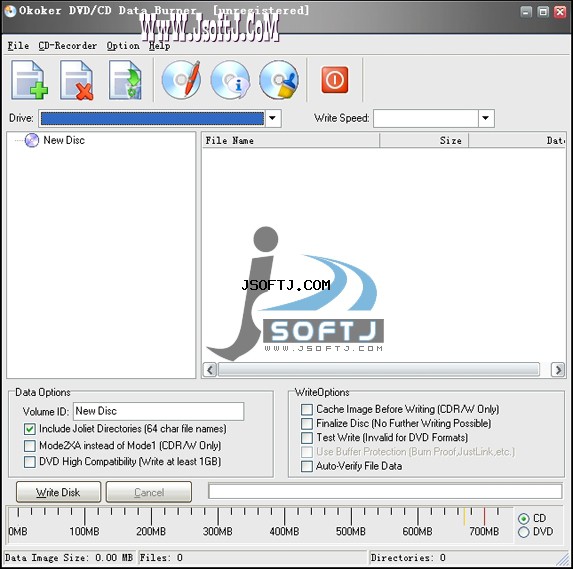Maximize the Okoker window
Screen dimensions: 573x569
[x=543, y=12]
